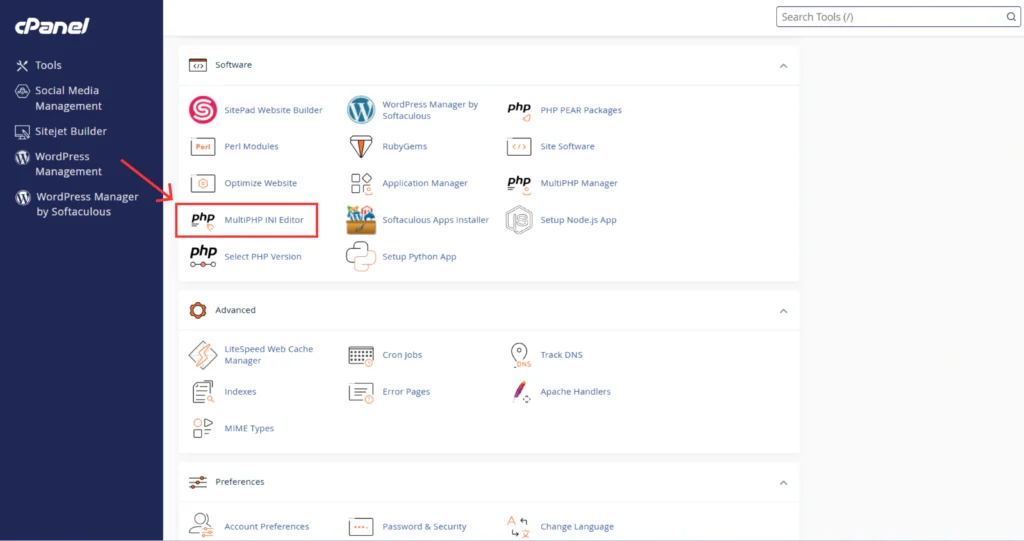1024x541 pixels.
Task: Open the PHP PEAR Packages link
Action: click(x=581, y=110)
